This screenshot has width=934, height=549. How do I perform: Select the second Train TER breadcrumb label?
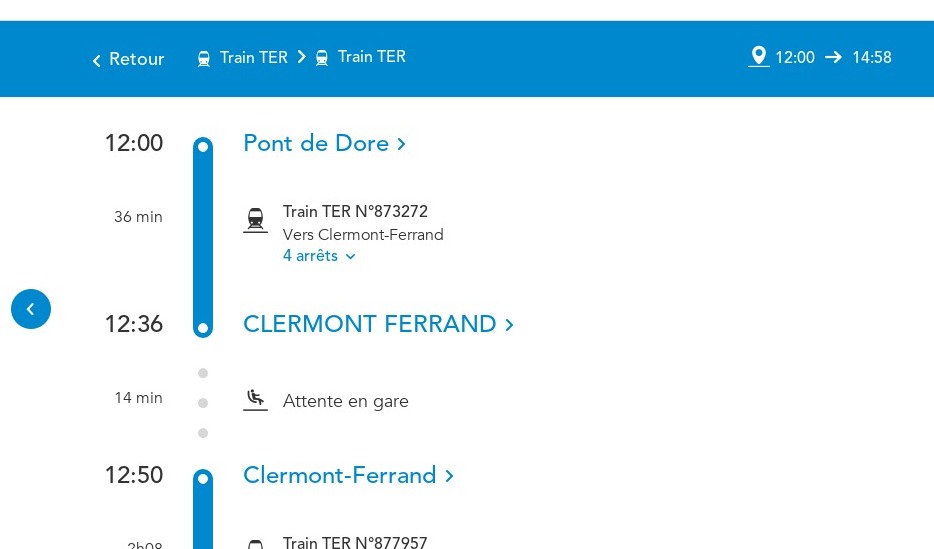point(372,57)
